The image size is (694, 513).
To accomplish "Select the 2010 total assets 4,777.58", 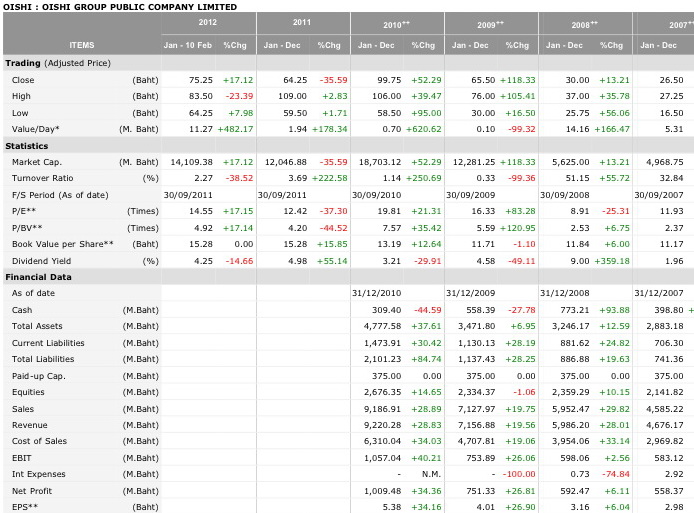I will point(382,326).
